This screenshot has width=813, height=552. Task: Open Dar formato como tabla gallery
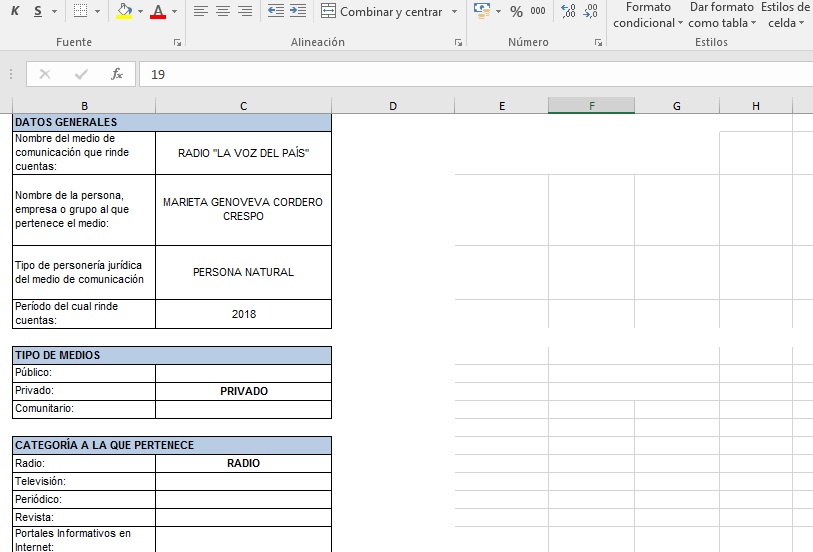click(720, 15)
